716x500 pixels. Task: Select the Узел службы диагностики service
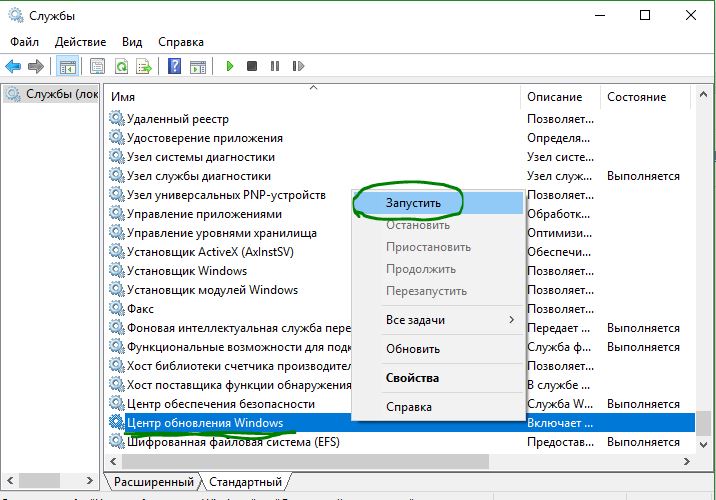coord(199,176)
